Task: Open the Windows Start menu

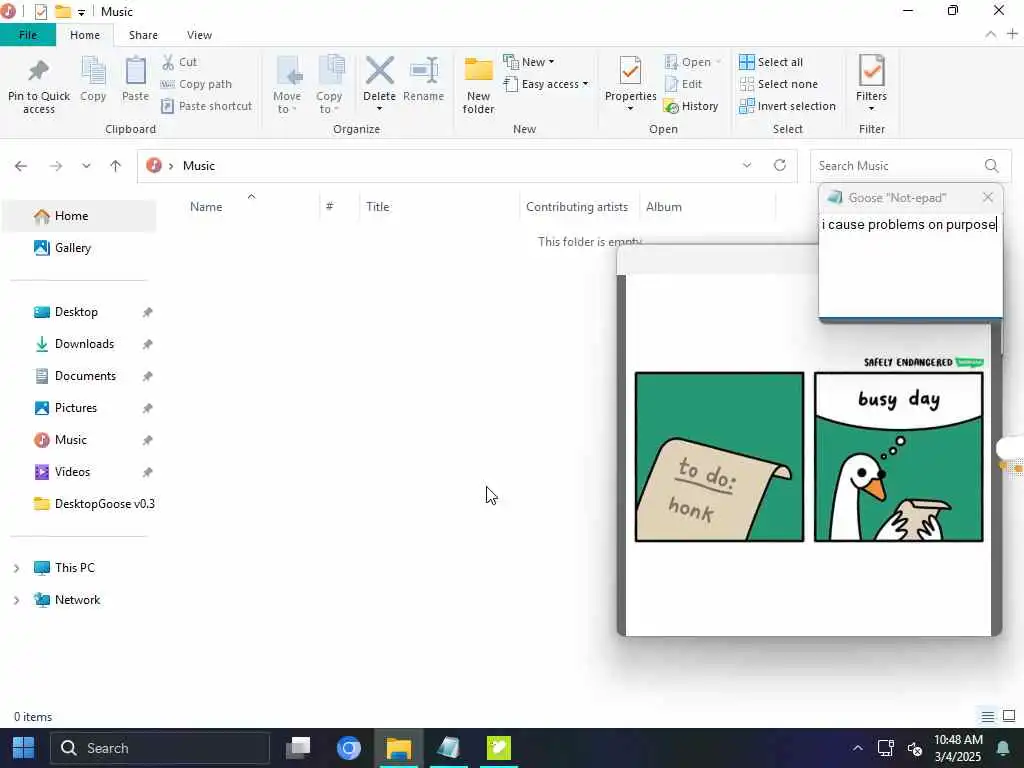Action: click(24, 748)
